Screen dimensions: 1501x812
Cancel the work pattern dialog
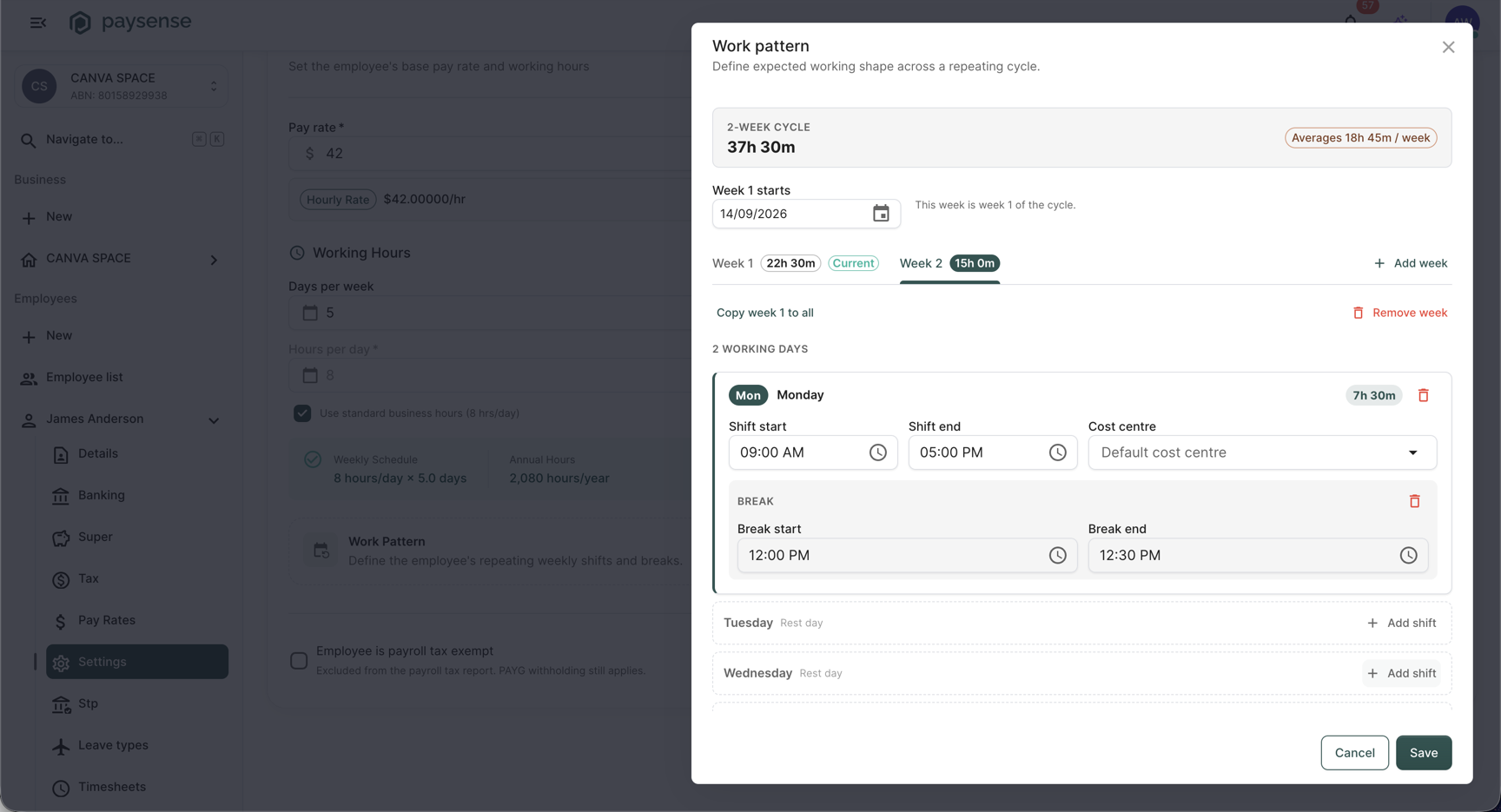coord(1354,753)
